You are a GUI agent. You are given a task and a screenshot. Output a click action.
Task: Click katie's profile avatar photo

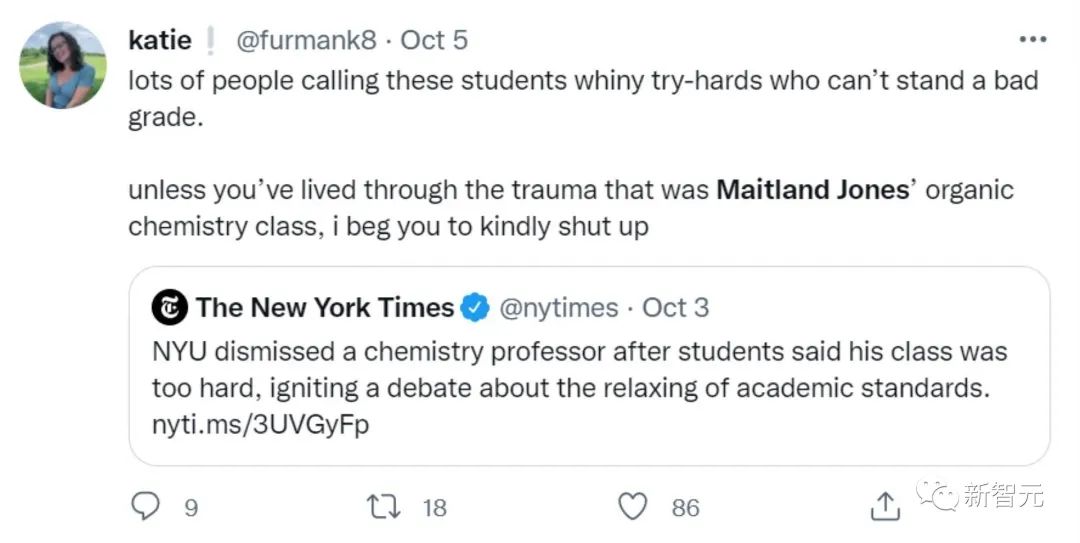[63, 65]
